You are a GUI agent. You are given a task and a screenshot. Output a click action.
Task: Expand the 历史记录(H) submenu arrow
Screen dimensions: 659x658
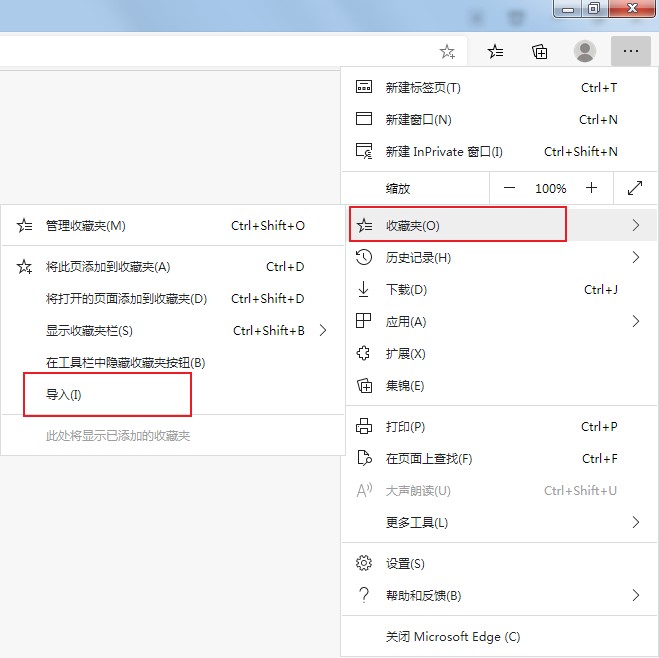tap(635, 257)
